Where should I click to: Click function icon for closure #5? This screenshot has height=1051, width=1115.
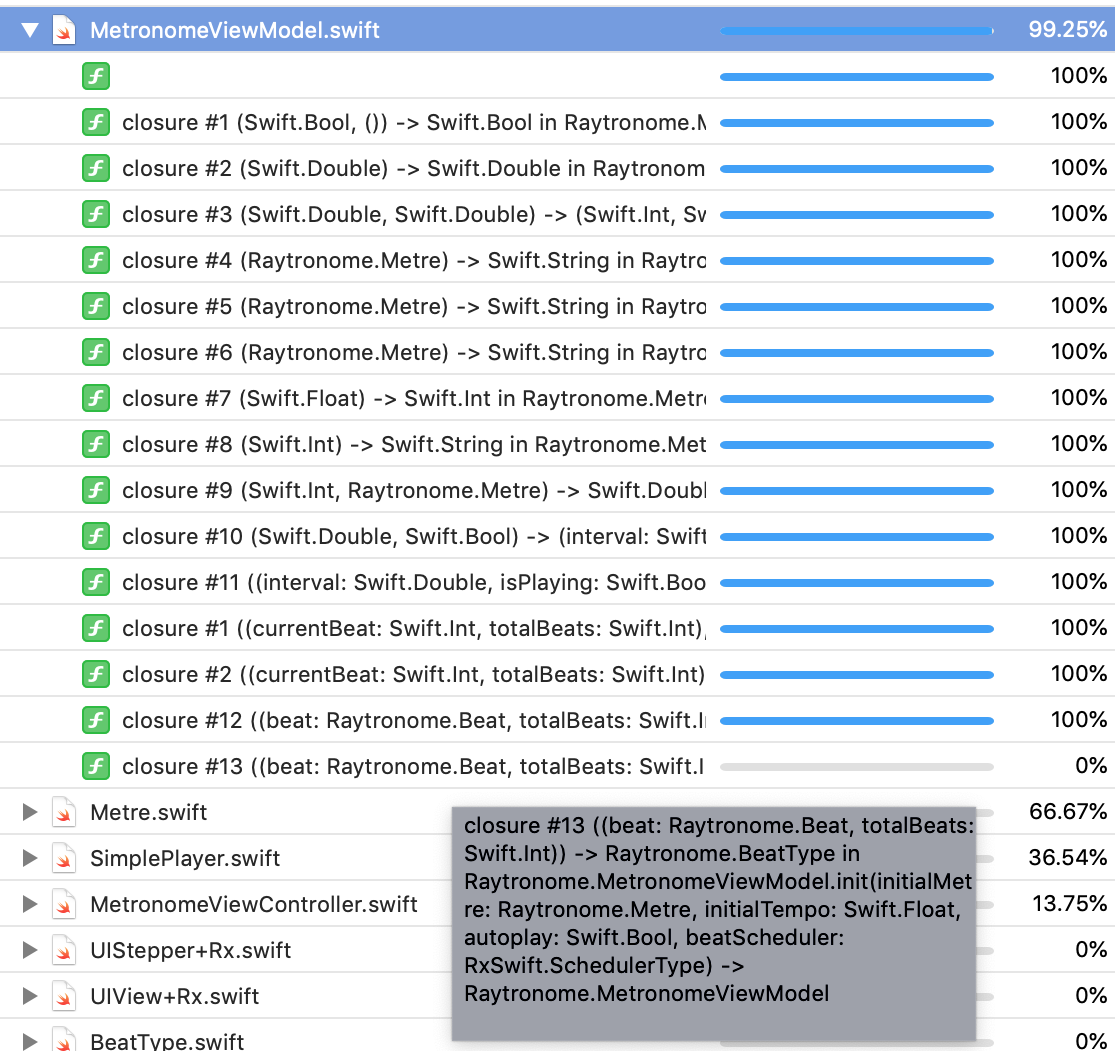click(96, 306)
